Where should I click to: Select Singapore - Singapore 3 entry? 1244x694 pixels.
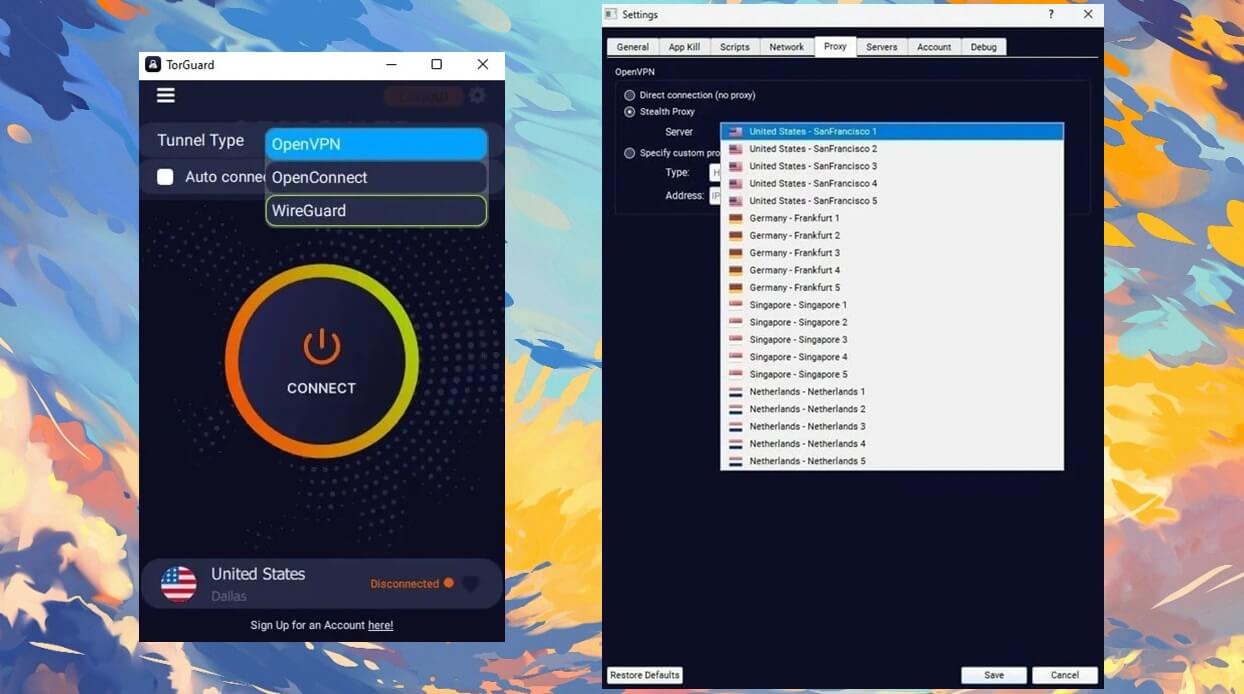[892, 339]
